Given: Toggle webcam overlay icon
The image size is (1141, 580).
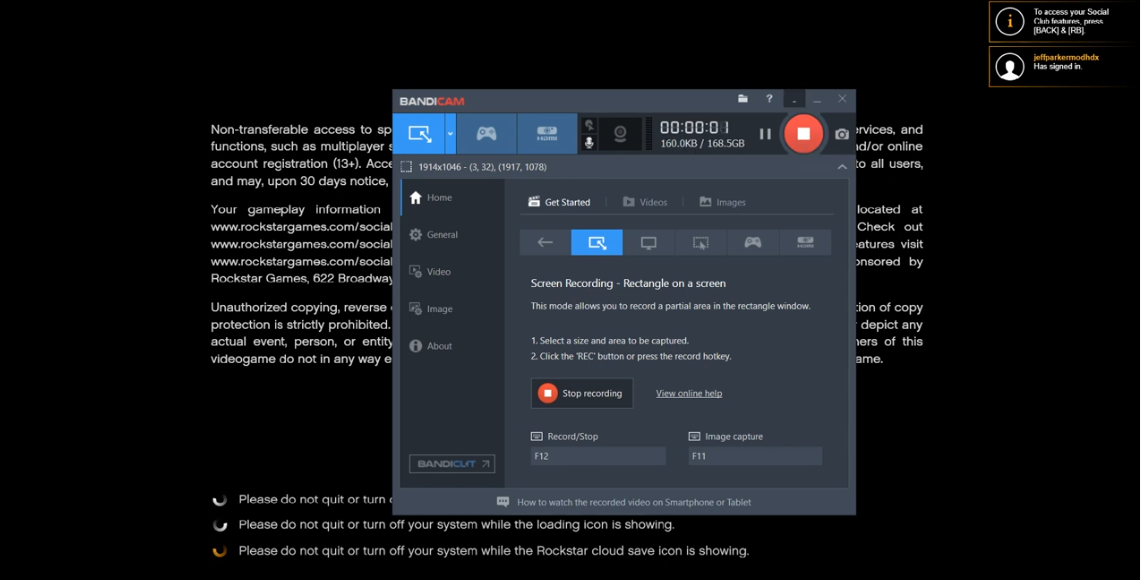Looking at the screenshot, I should 620,133.
